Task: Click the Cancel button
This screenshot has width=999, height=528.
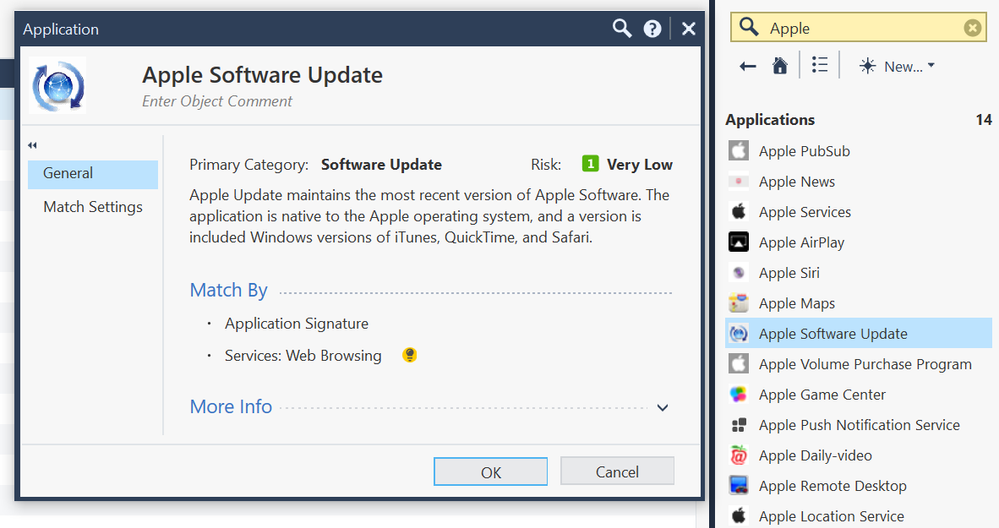Action: coord(617,471)
